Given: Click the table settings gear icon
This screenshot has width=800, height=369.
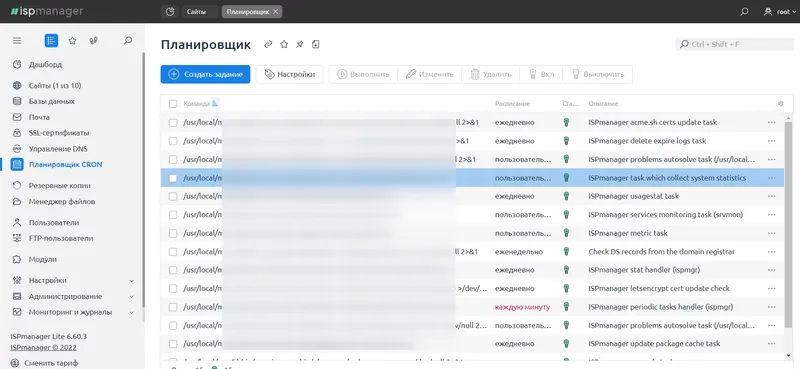Looking at the screenshot, I should [781, 104].
